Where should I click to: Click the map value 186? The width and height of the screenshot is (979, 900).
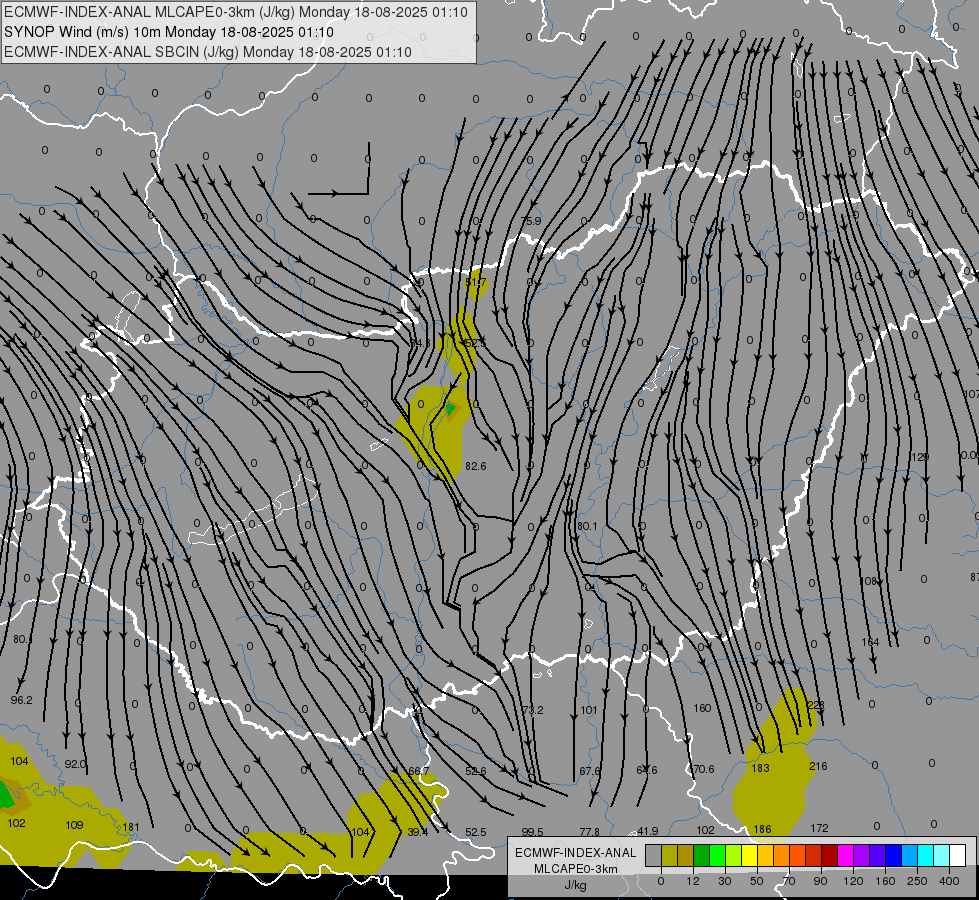point(762,829)
